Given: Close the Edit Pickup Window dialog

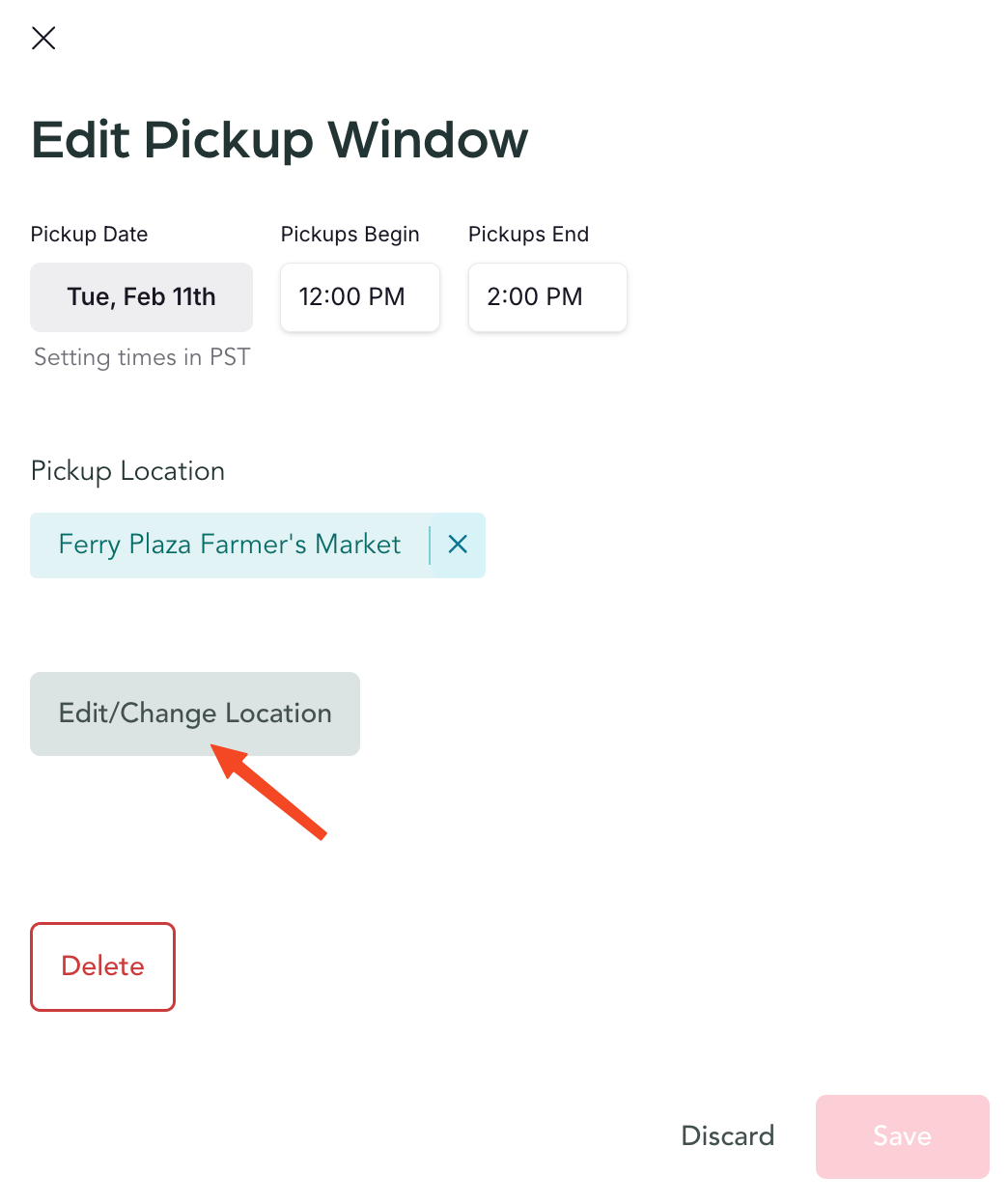Looking at the screenshot, I should (43, 39).
